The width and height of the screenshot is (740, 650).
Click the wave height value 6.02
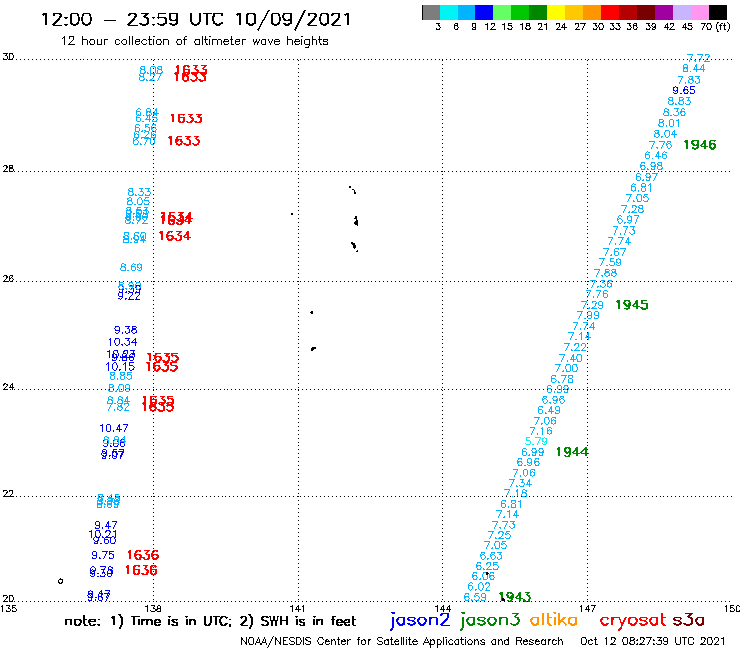479,587
